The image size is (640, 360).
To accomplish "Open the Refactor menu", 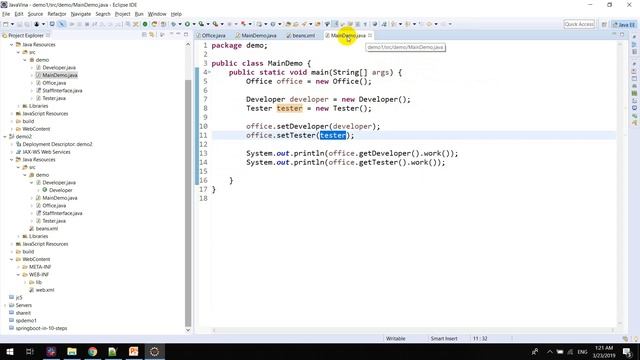I will [x=57, y=14].
